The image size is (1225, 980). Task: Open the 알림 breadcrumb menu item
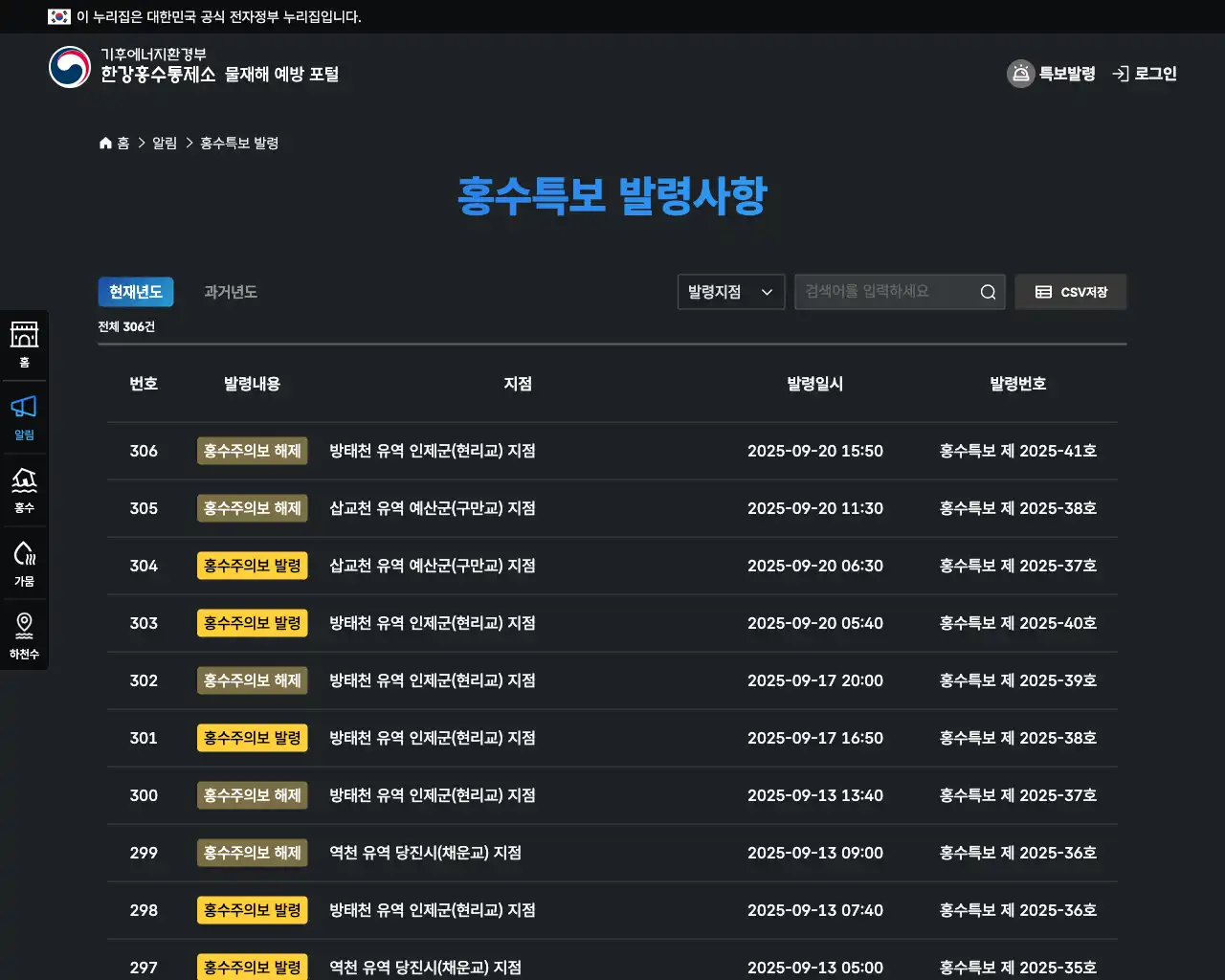click(163, 142)
